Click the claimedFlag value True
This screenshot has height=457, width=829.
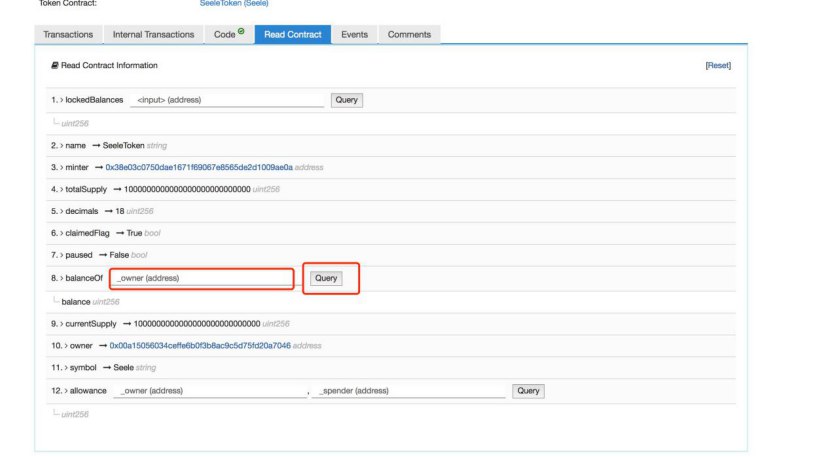pyautogui.click(x=134, y=233)
